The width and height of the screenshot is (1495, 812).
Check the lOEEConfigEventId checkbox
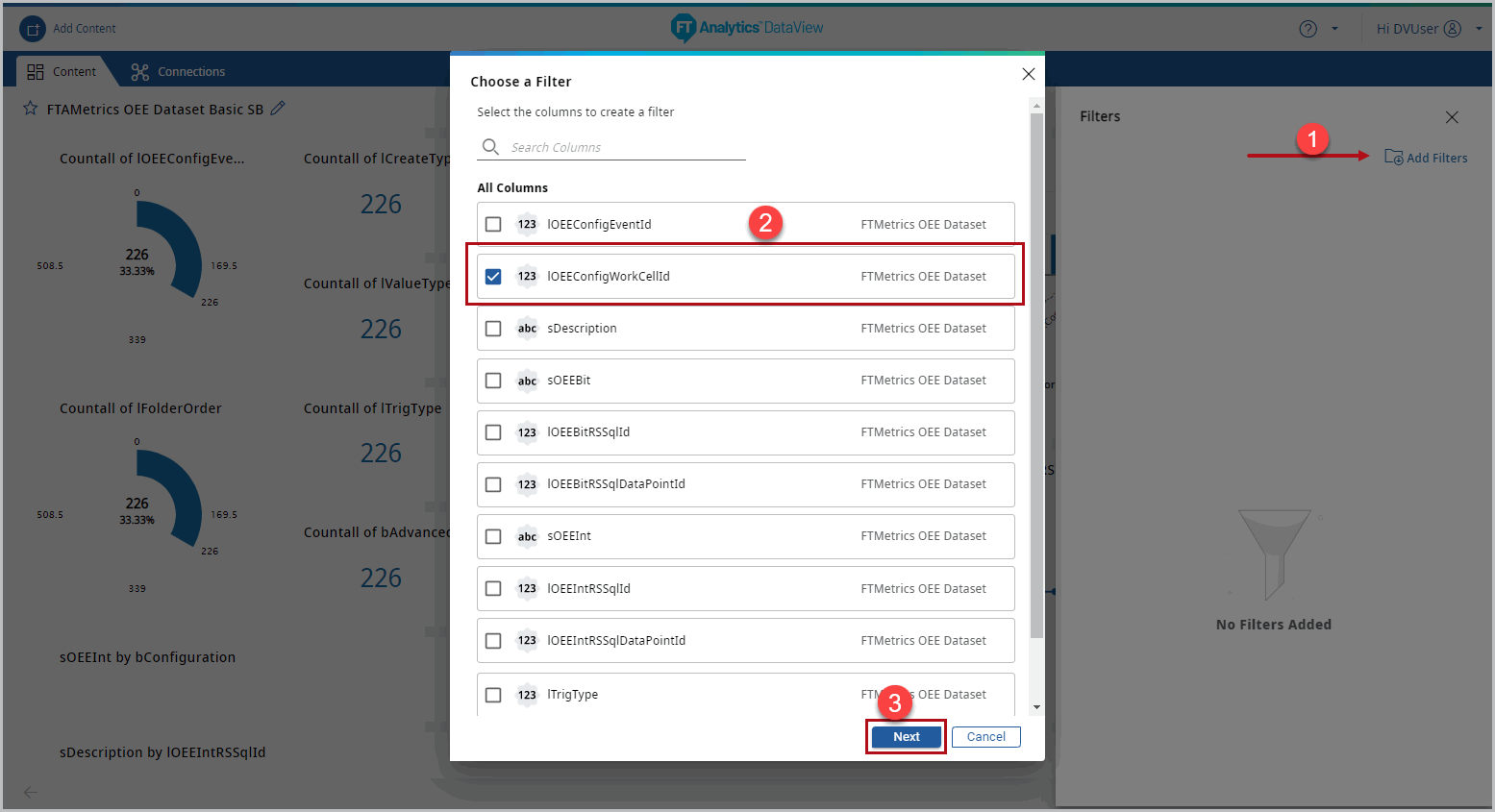click(493, 225)
